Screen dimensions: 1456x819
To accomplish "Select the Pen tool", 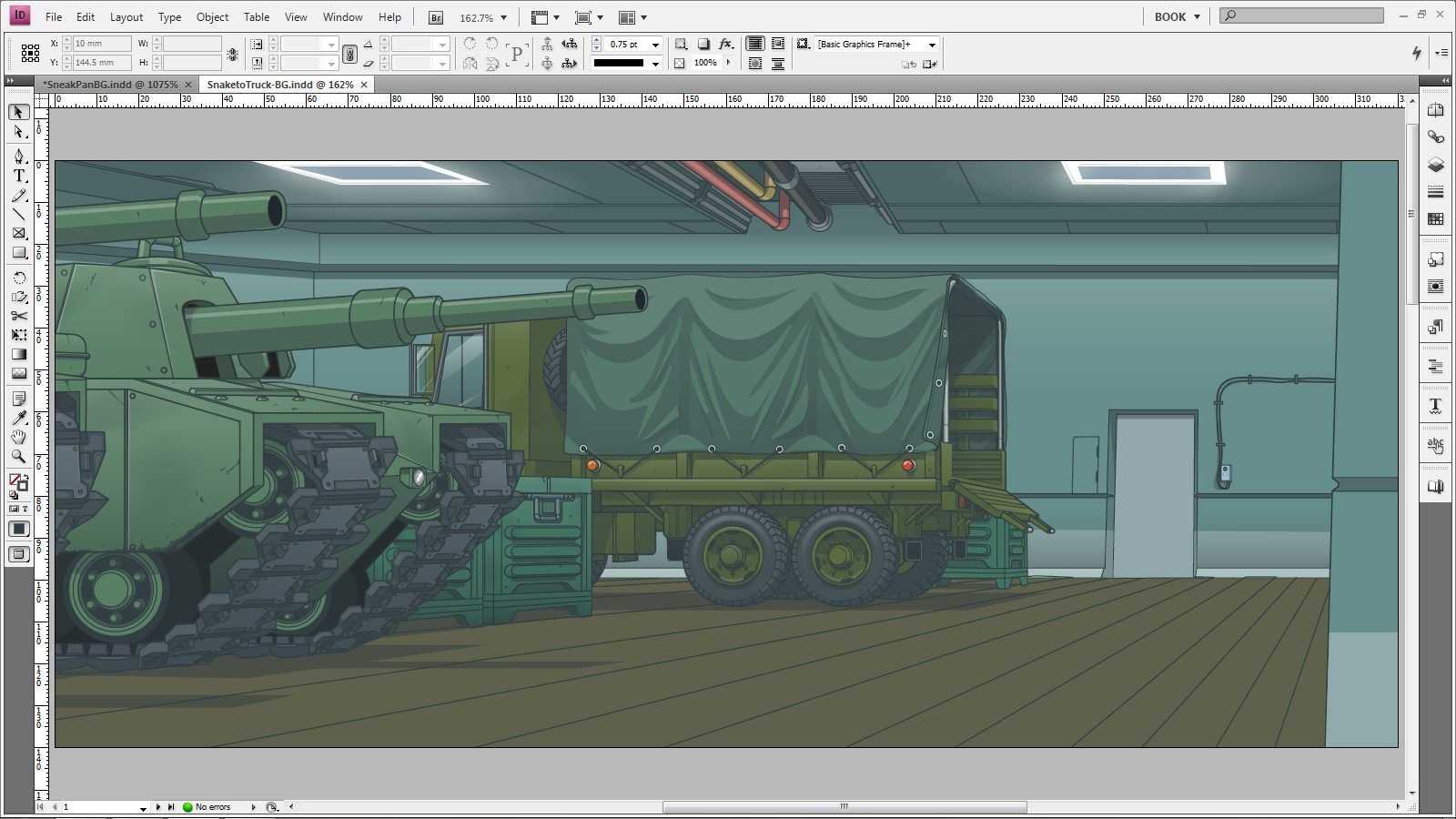I will click(x=18, y=156).
